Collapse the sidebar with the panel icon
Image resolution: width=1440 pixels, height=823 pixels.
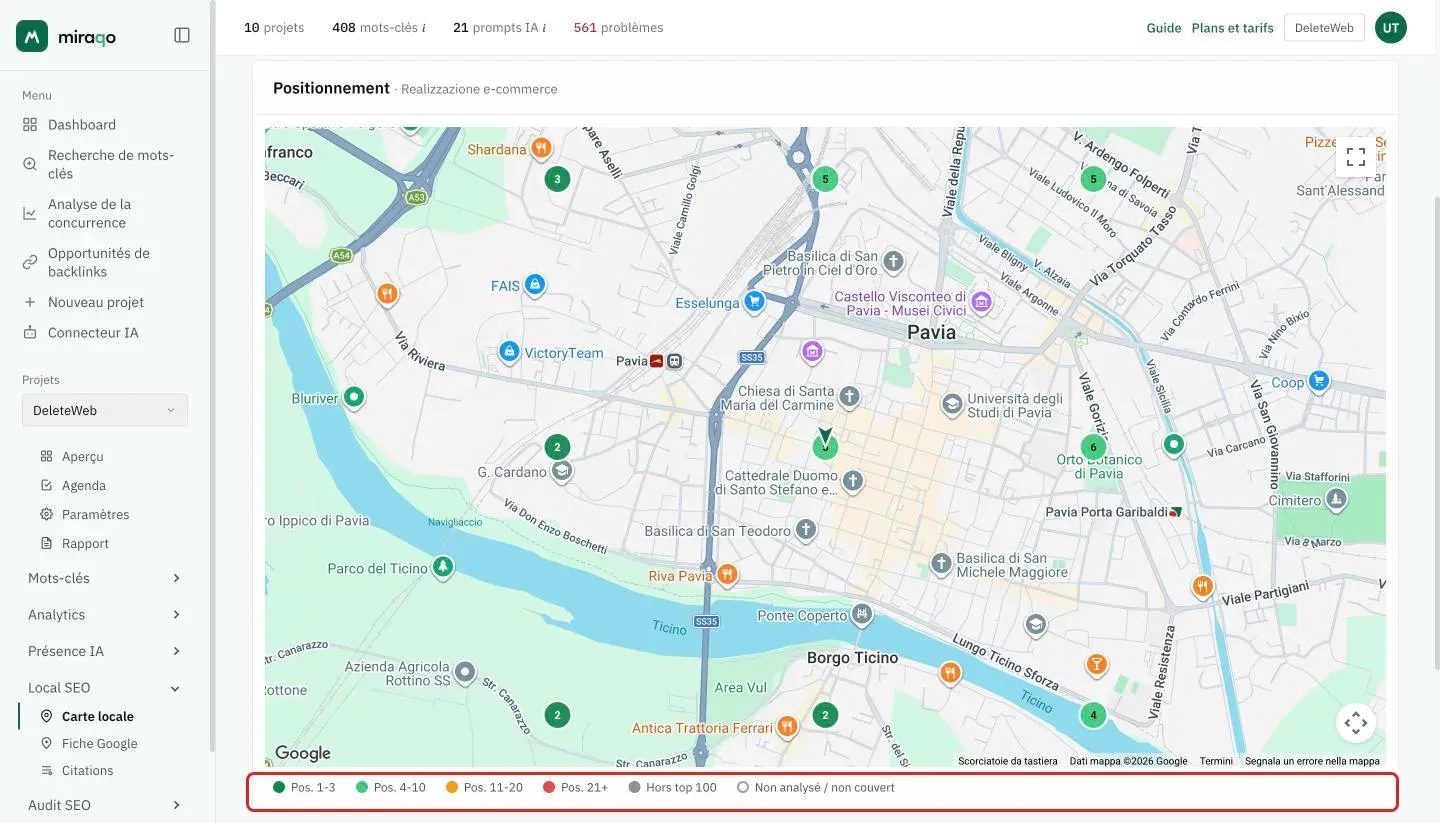(x=182, y=35)
